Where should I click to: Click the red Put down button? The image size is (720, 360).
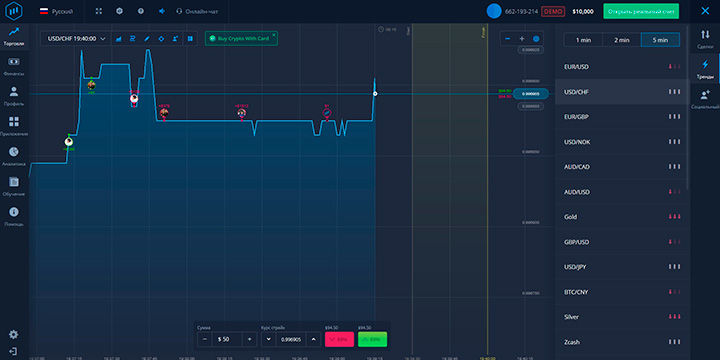point(339,339)
